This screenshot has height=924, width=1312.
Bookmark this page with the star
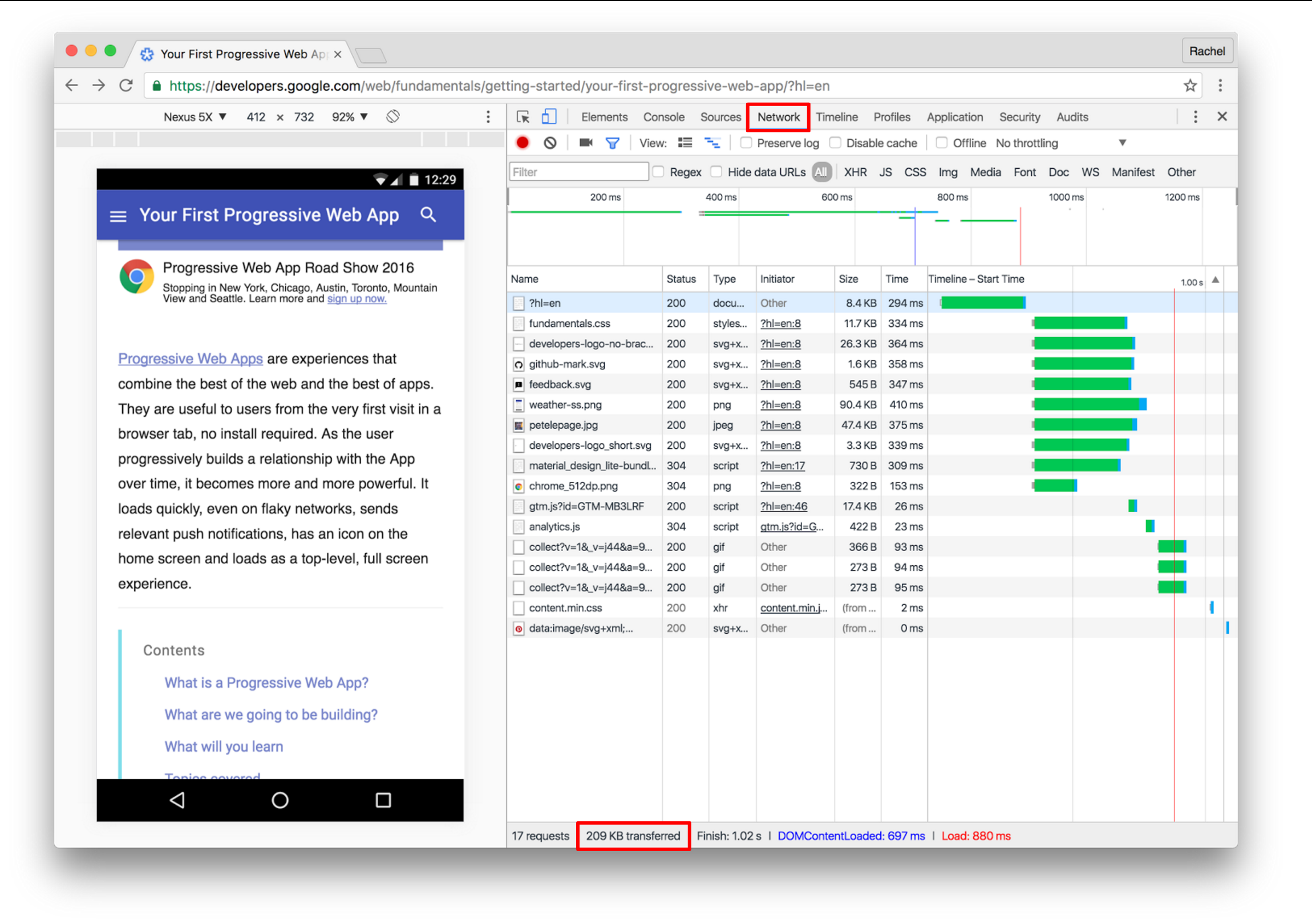[x=1189, y=86]
